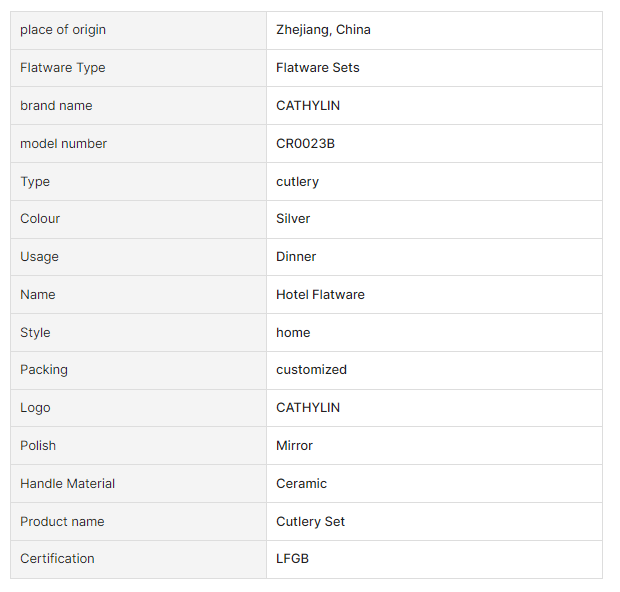Click the 'Colour' row label

tap(40, 219)
